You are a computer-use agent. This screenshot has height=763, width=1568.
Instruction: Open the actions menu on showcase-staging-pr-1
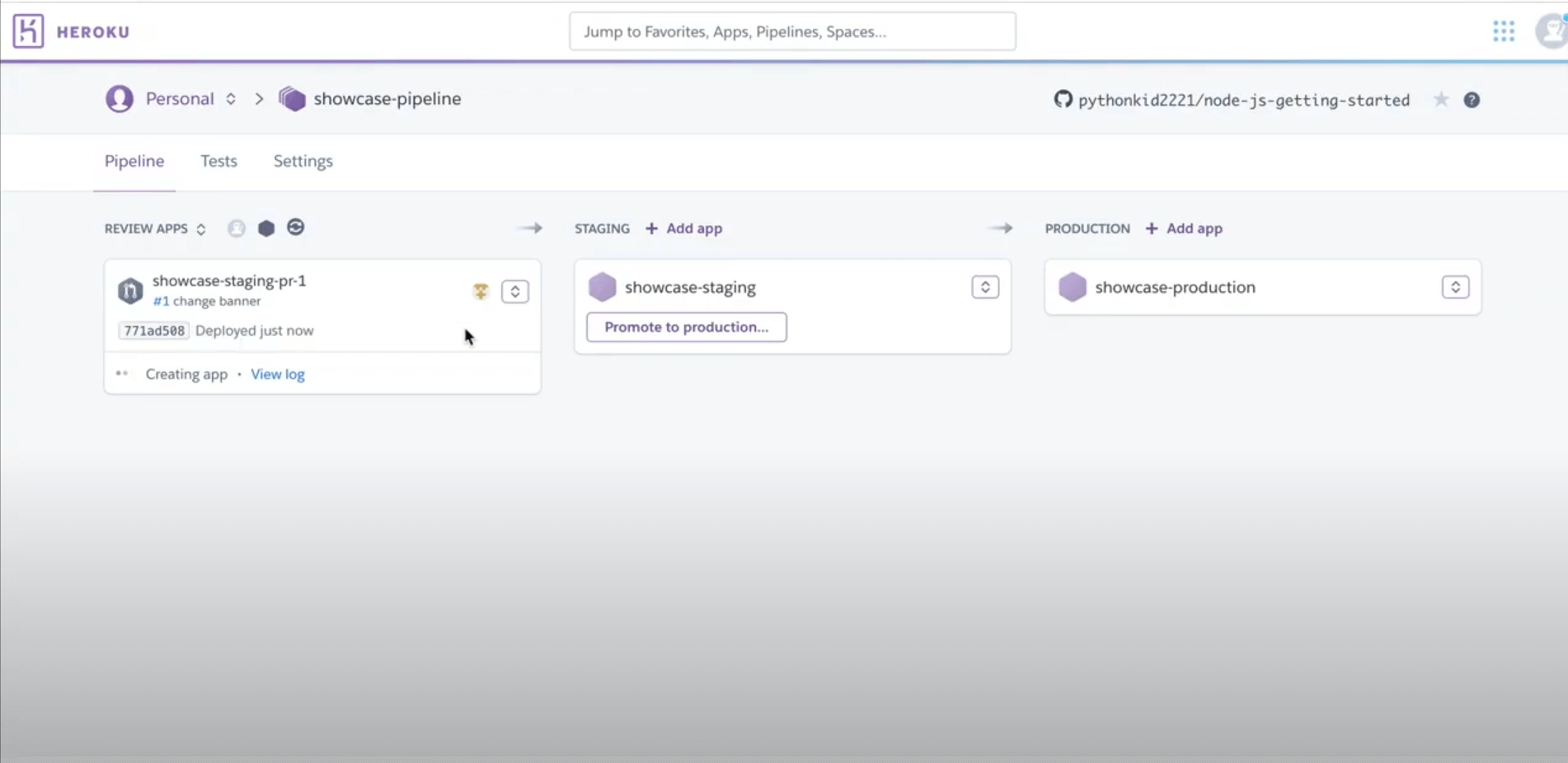pyautogui.click(x=514, y=291)
